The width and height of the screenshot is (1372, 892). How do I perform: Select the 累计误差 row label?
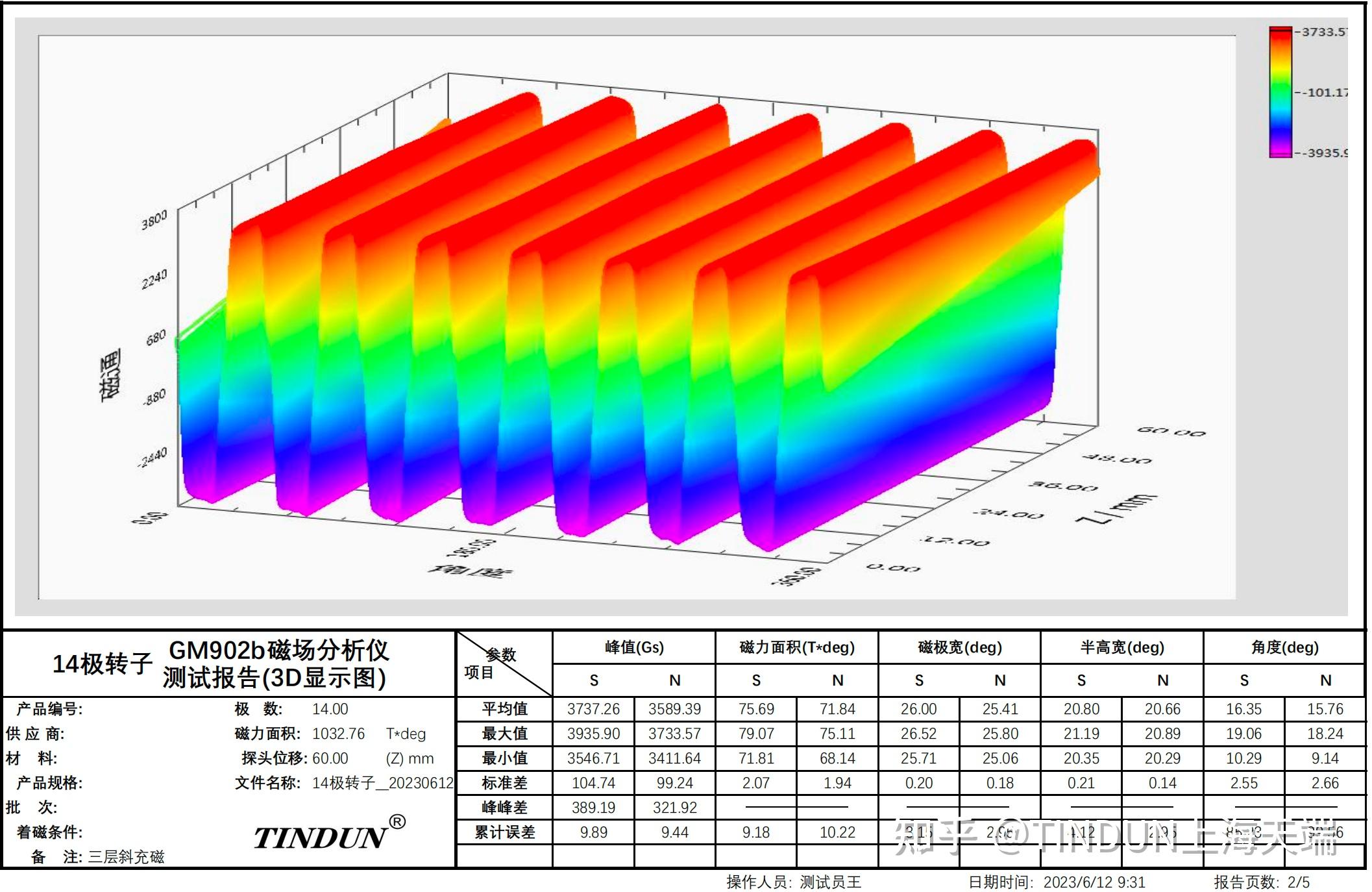pos(505,832)
